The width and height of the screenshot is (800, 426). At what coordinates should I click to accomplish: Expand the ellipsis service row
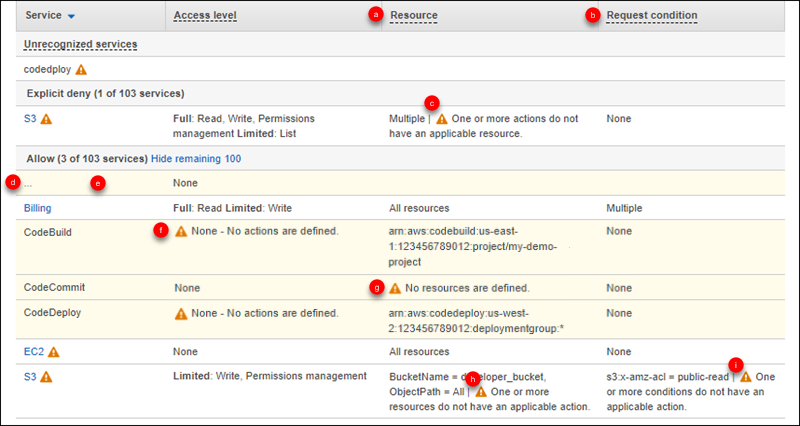pyautogui.click(x=28, y=183)
